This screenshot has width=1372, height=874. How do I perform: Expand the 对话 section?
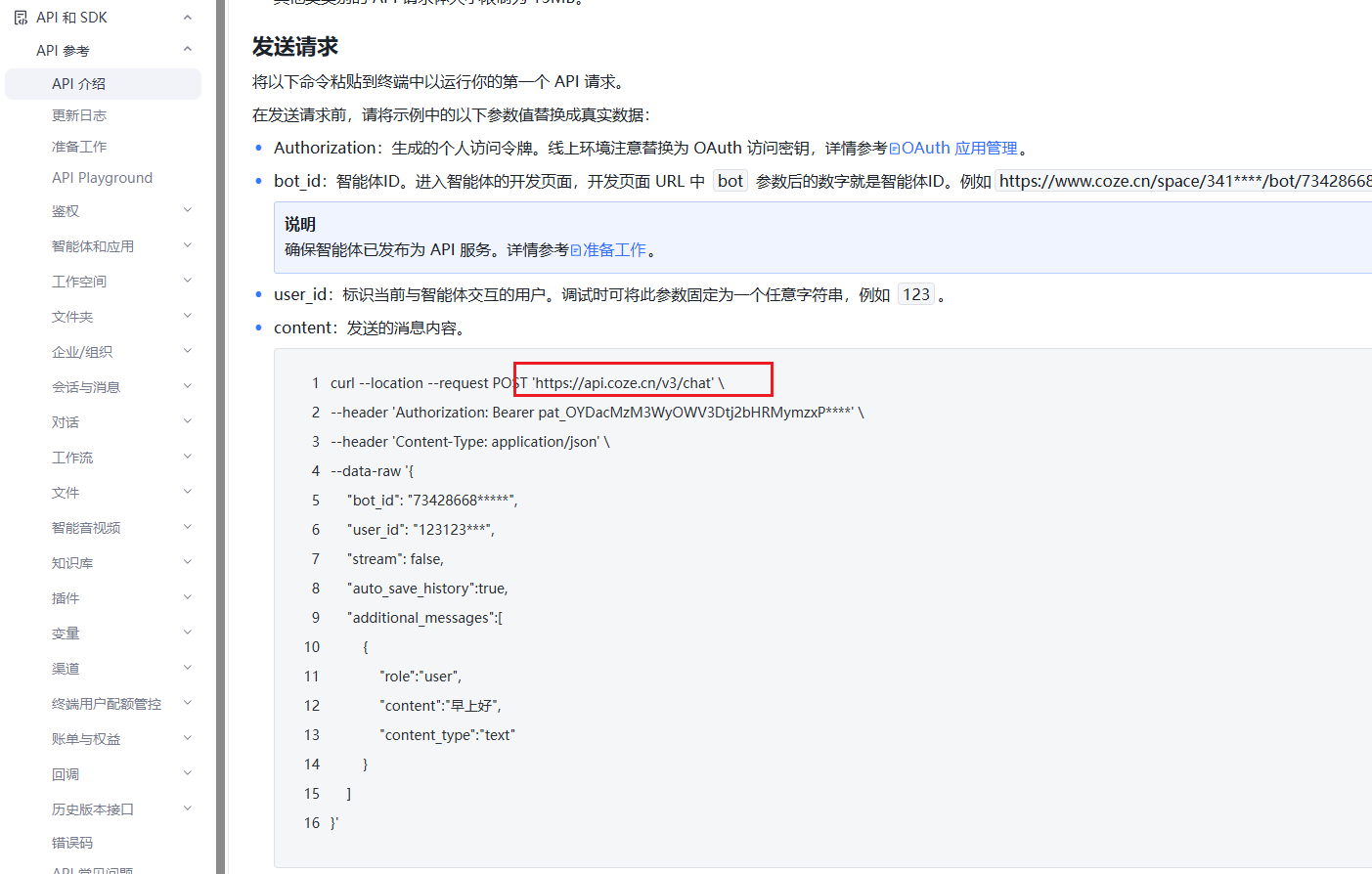[188, 421]
